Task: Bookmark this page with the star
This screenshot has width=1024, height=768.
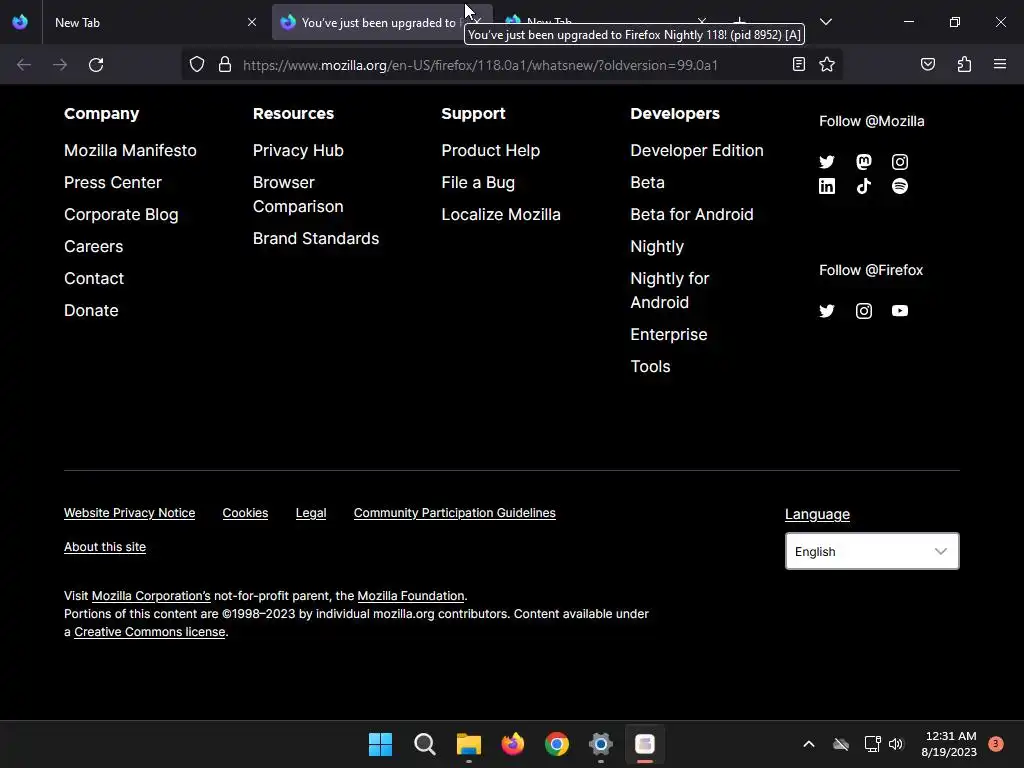Action: 827,64
